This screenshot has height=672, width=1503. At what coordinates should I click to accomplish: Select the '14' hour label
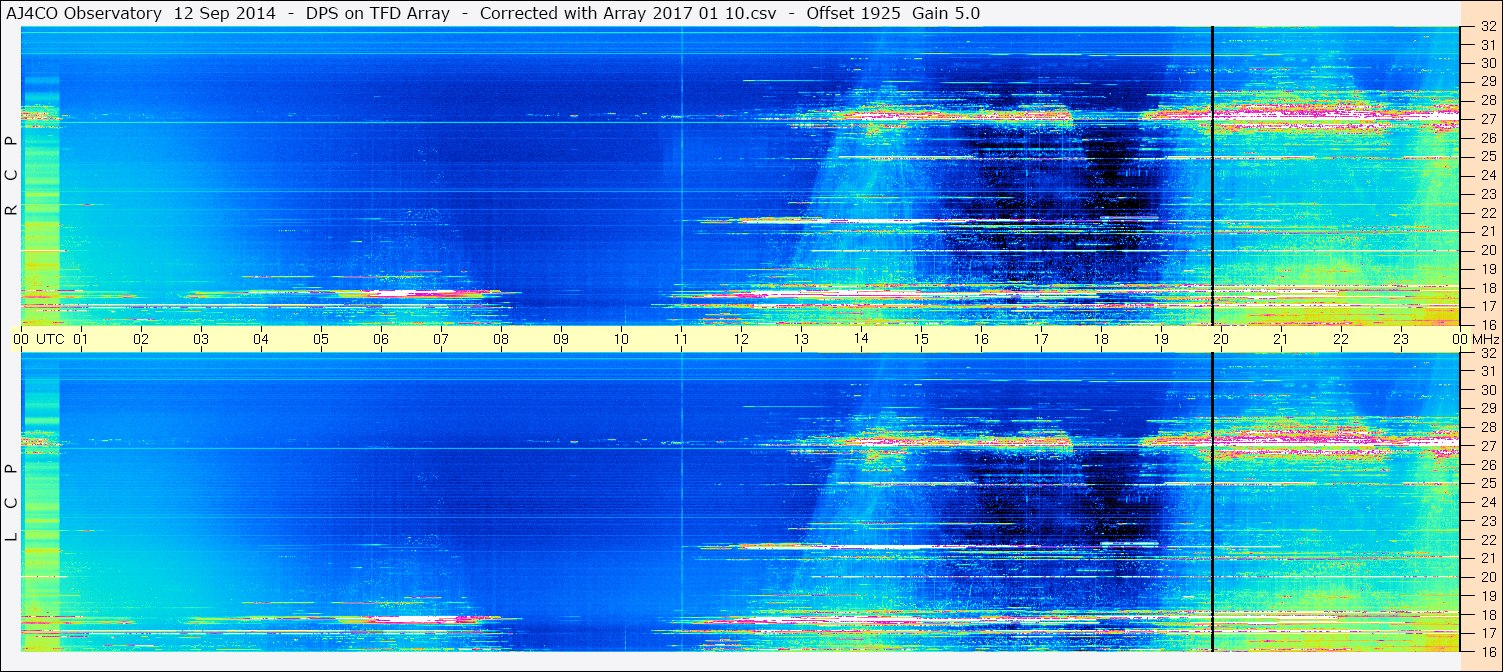point(861,339)
